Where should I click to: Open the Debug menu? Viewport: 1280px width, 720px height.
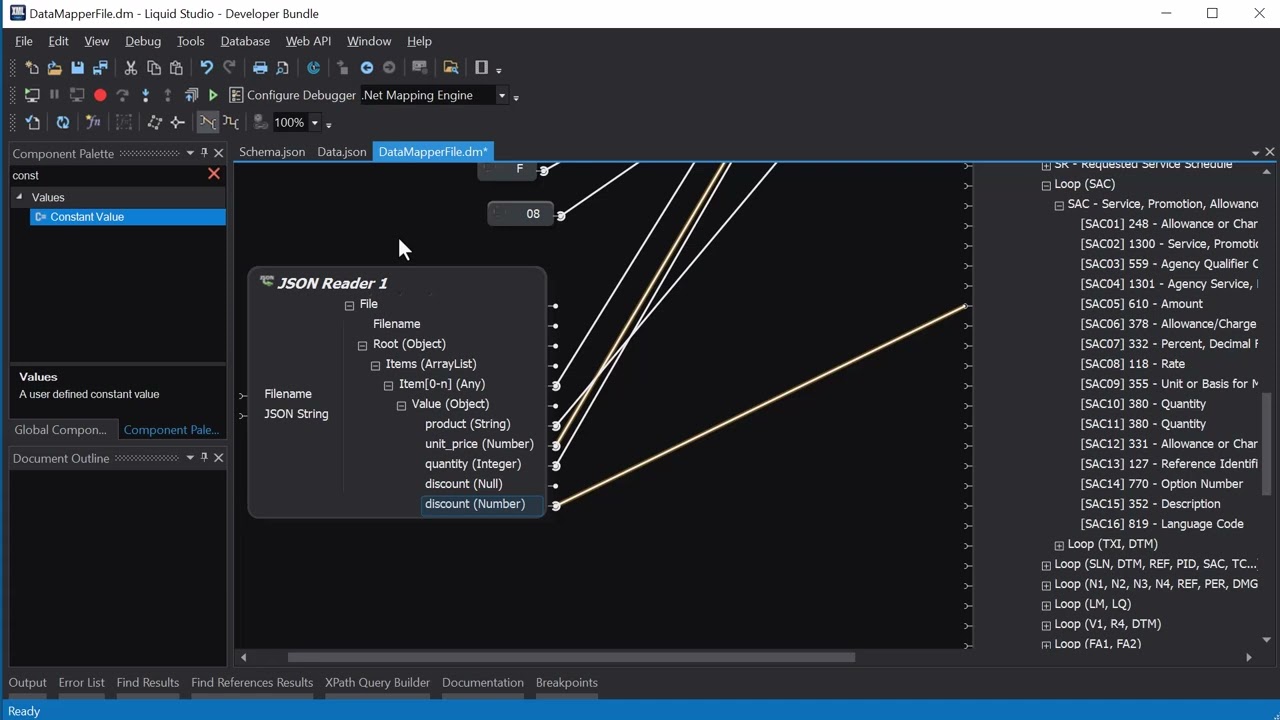click(x=143, y=41)
